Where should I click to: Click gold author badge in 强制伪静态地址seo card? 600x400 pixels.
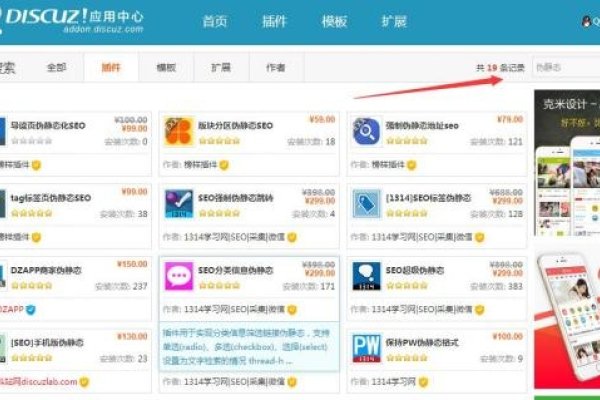(x=412, y=165)
